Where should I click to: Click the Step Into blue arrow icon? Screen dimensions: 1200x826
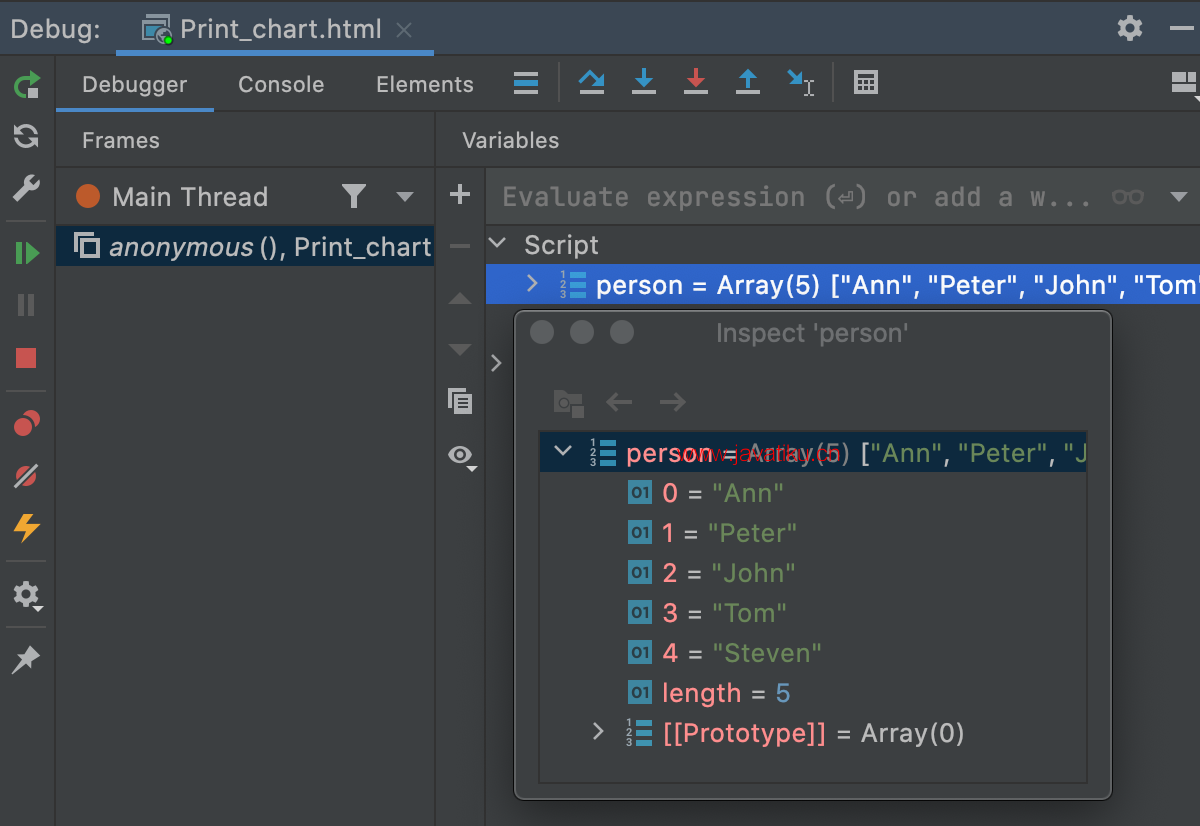pos(644,83)
